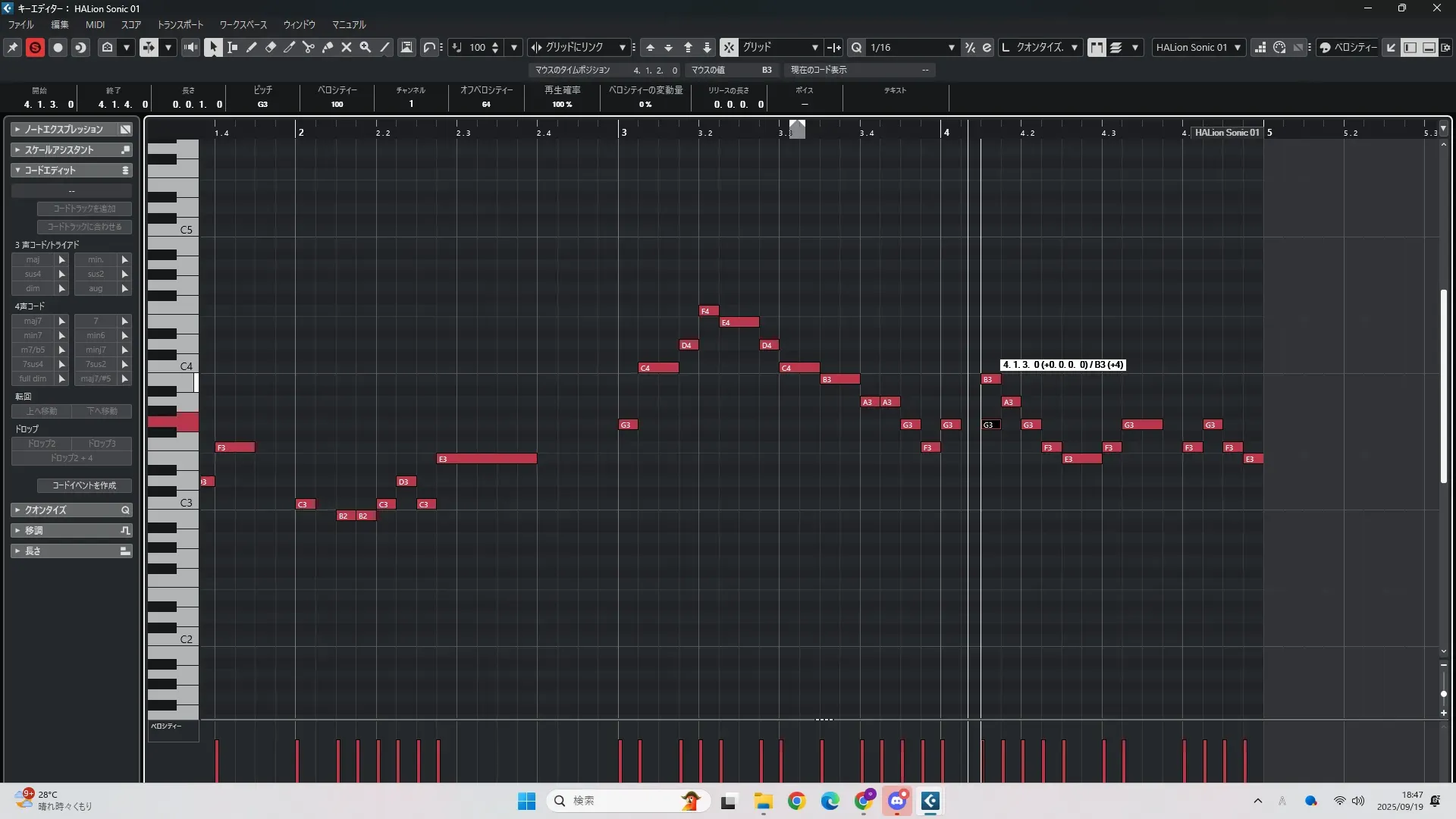Open the トランスポート menu
This screenshot has height=819, width=1456.
pyautogui.click(x=180, y=25)
